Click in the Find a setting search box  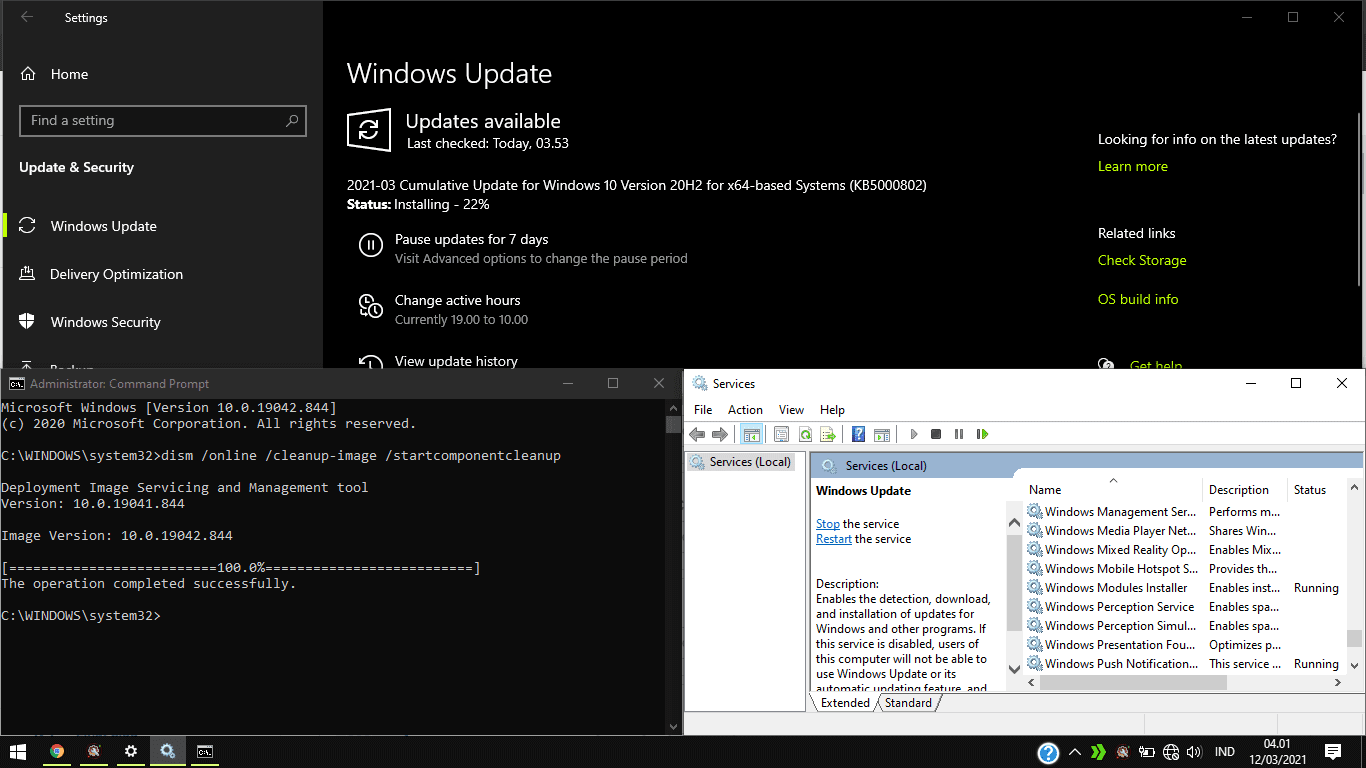click(163, 121)
